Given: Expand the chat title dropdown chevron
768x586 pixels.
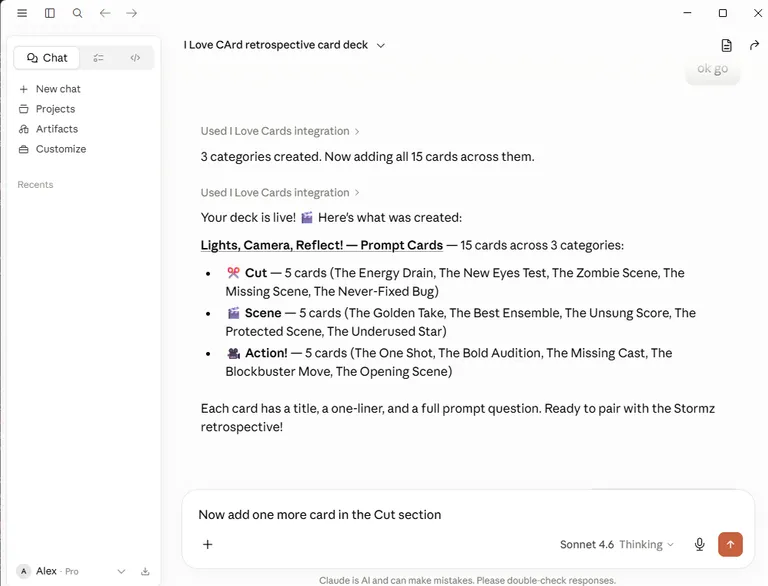Looking at the screenshot, I should (x=381, y=46).
